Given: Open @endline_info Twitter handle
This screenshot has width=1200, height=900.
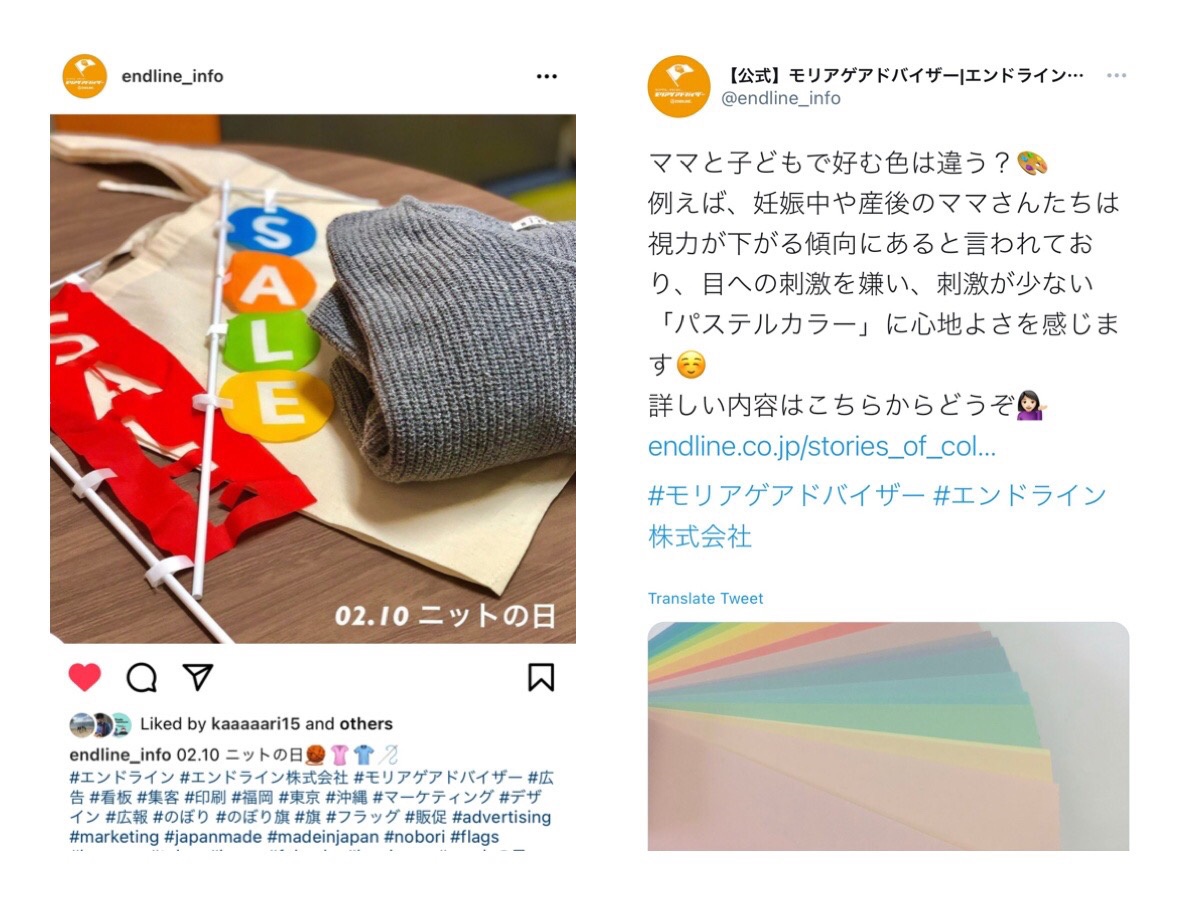Looking at the screenshot, I should click(781, 98).
